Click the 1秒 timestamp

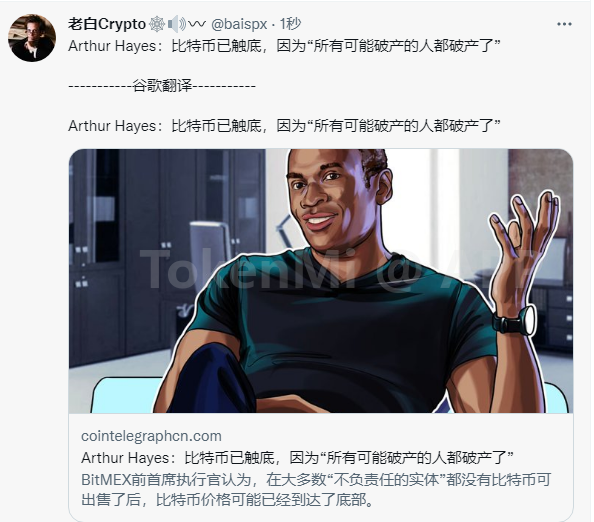click(290, 24)
